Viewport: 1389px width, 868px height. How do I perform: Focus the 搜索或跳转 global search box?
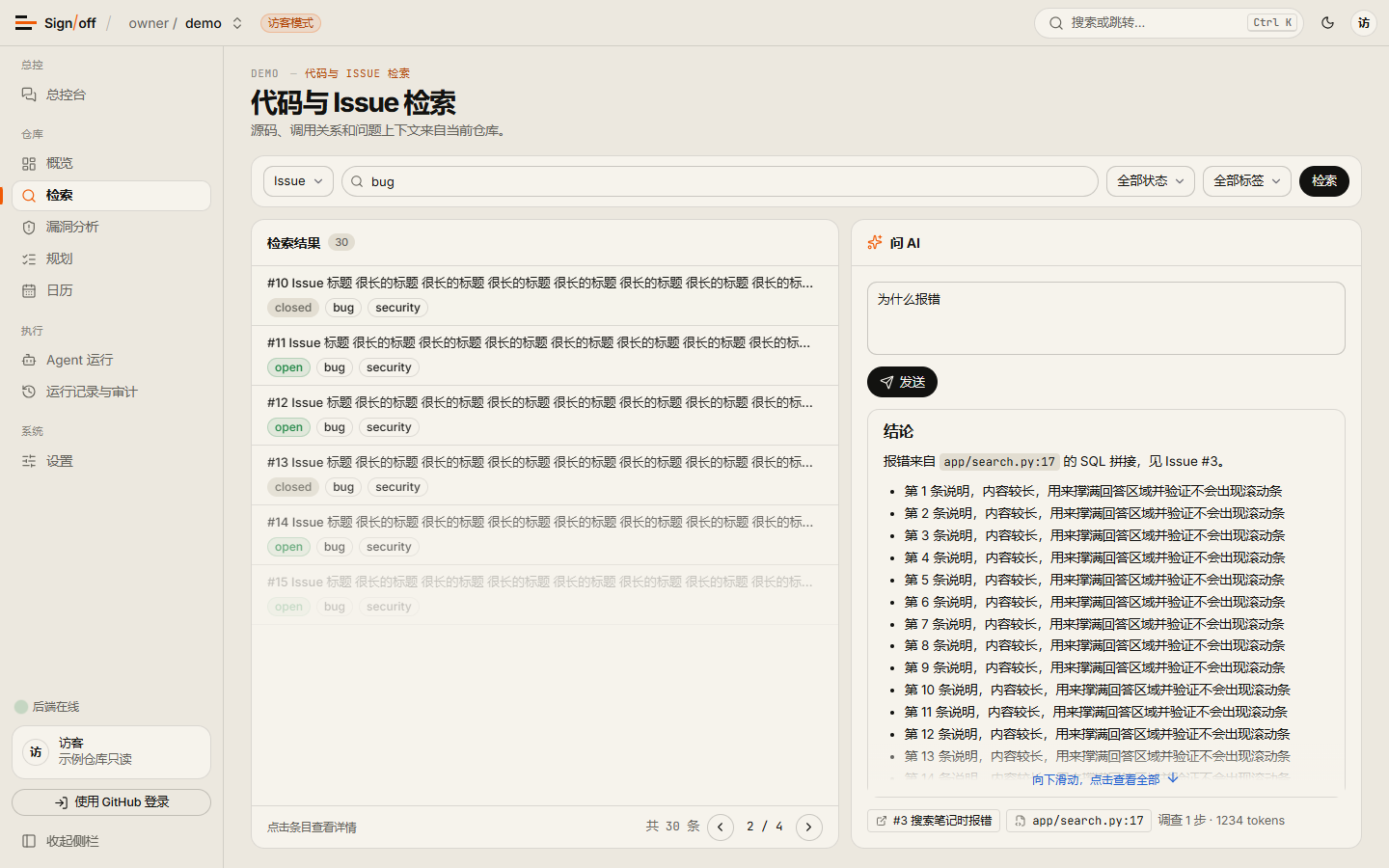[x=1169, y=23]
